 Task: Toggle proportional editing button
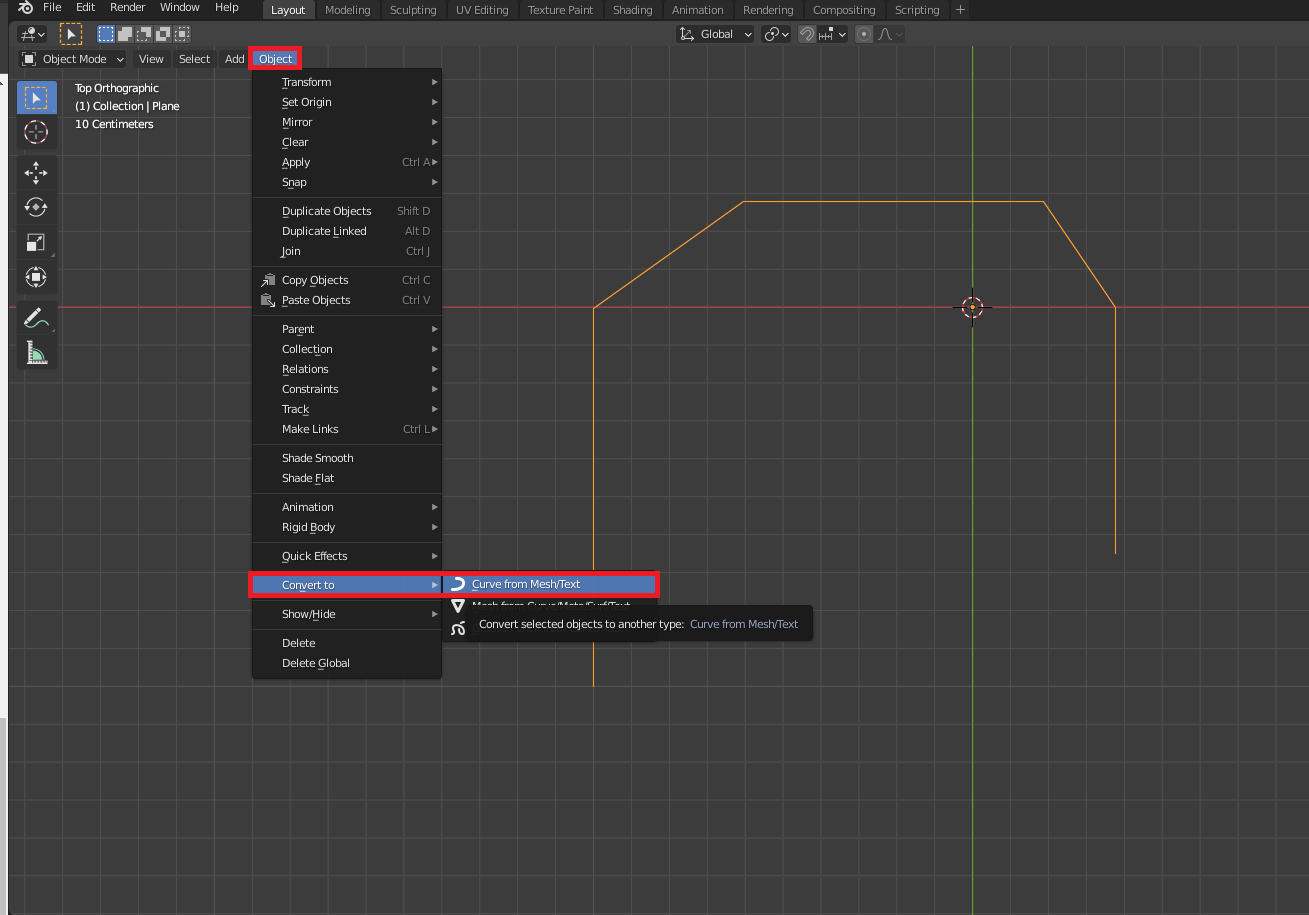click(864, 34)
